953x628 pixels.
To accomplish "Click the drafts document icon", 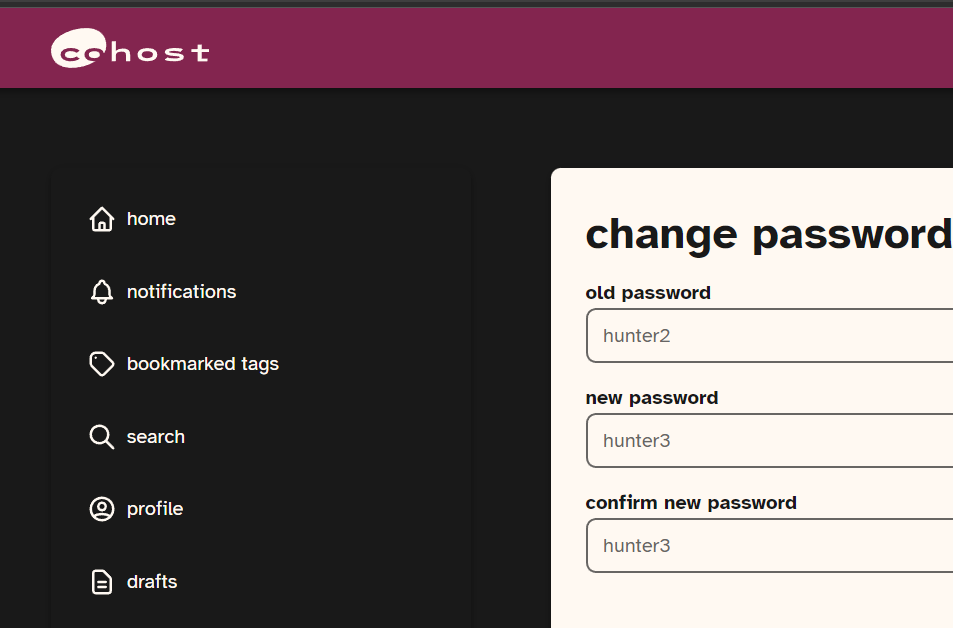I will (102, 582).
